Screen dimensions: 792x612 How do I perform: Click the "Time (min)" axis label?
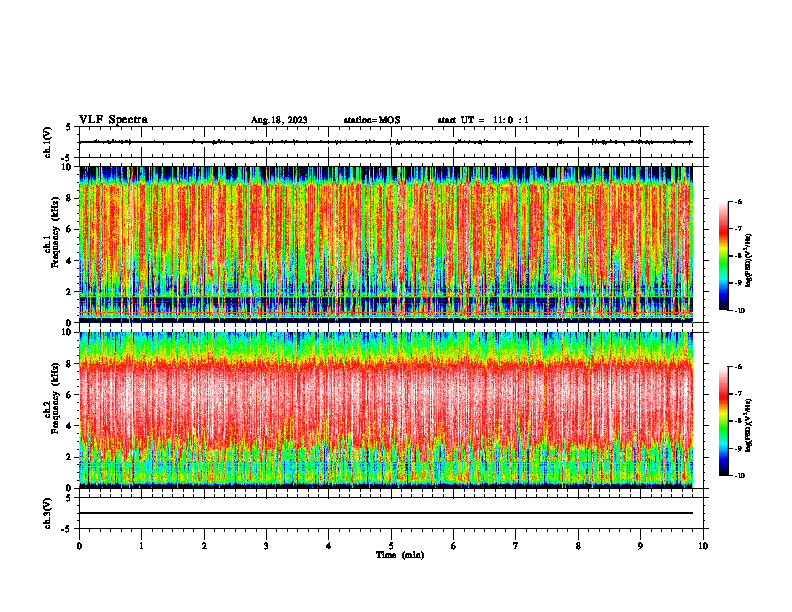(x=400, y=555)
